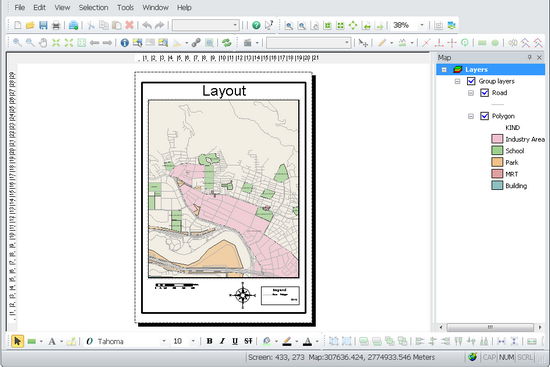Click the MRT red color swatch
550x367 pixels.
(x=497, y=174)
